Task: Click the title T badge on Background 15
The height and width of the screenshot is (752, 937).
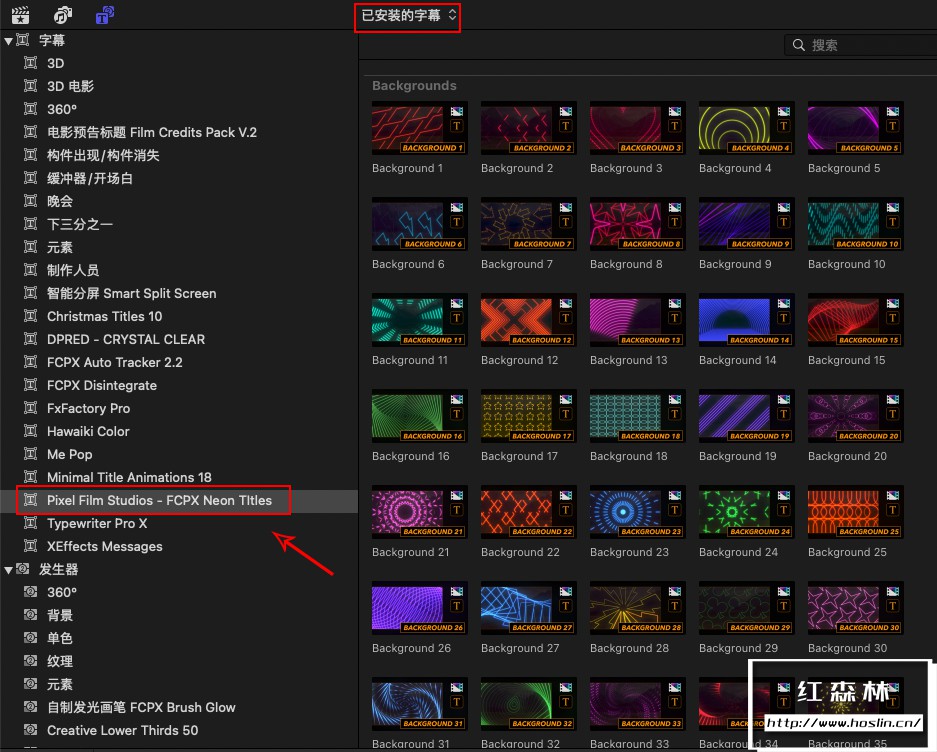Action: point(892,318)
